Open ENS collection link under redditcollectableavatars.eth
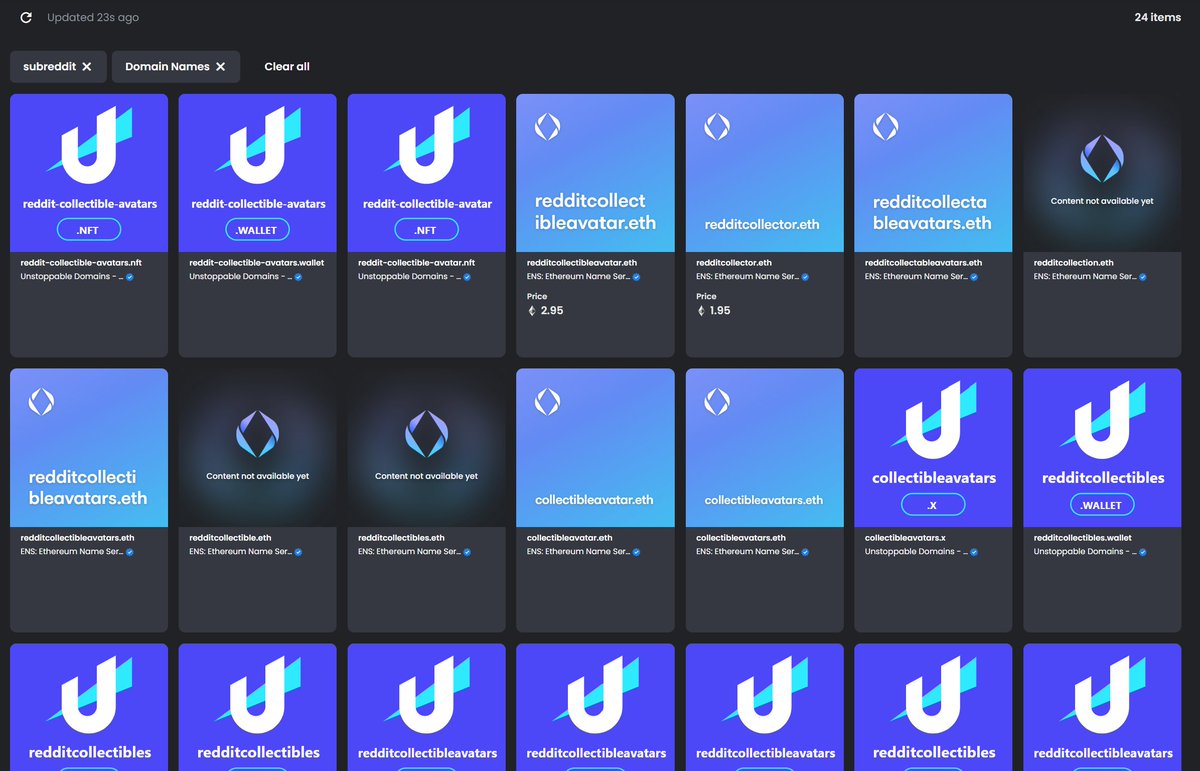Screen dimensions: 1200x771 (916, 277)
